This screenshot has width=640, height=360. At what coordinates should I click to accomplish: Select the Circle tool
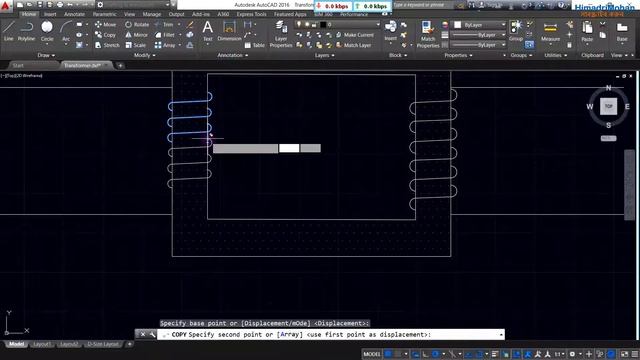coord(47,31)
